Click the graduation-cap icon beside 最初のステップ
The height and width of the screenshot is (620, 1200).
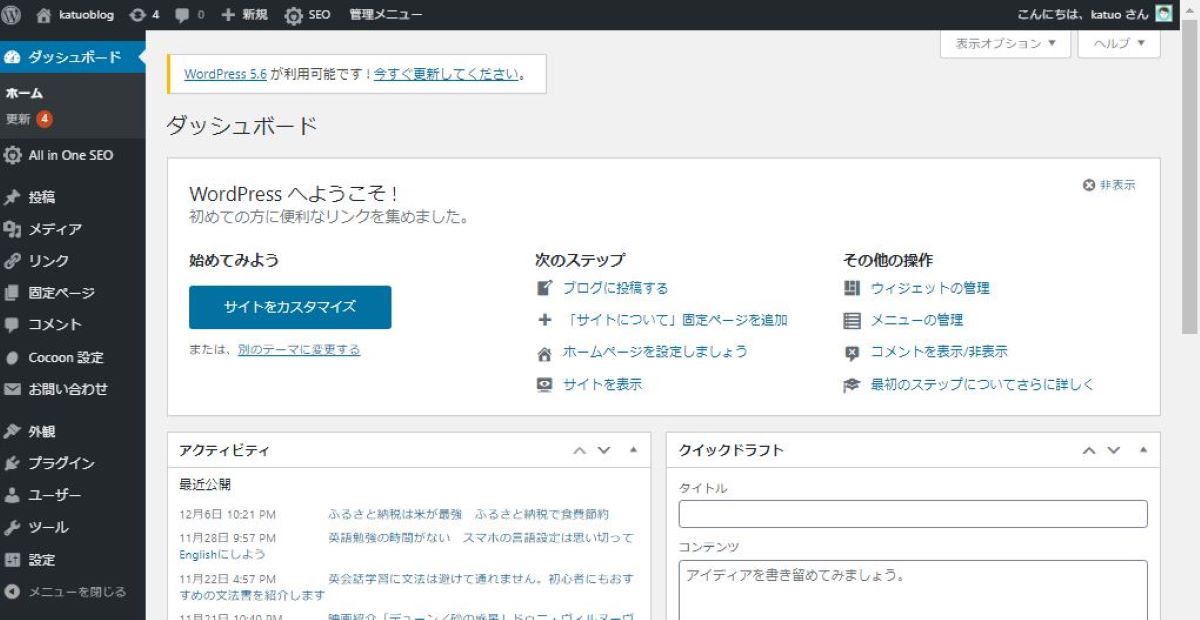[x=852, y=384]
